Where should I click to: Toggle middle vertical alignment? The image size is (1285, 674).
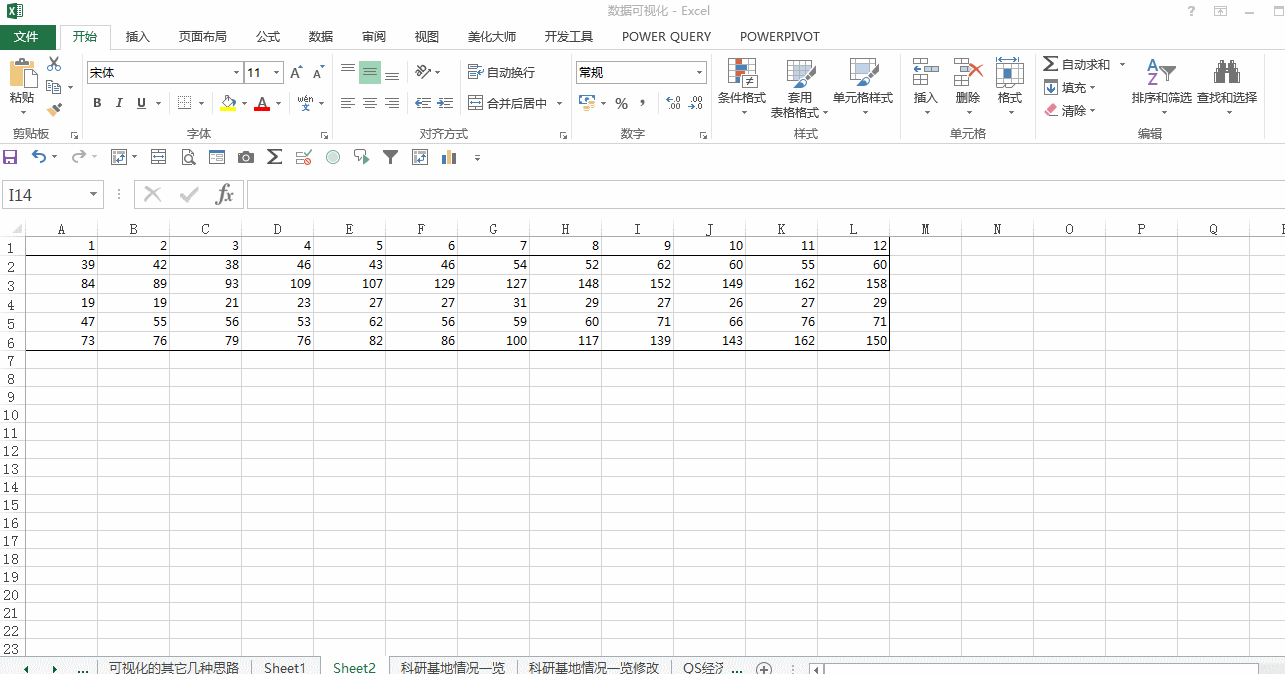pyautogui.click(x=370, y=72)
